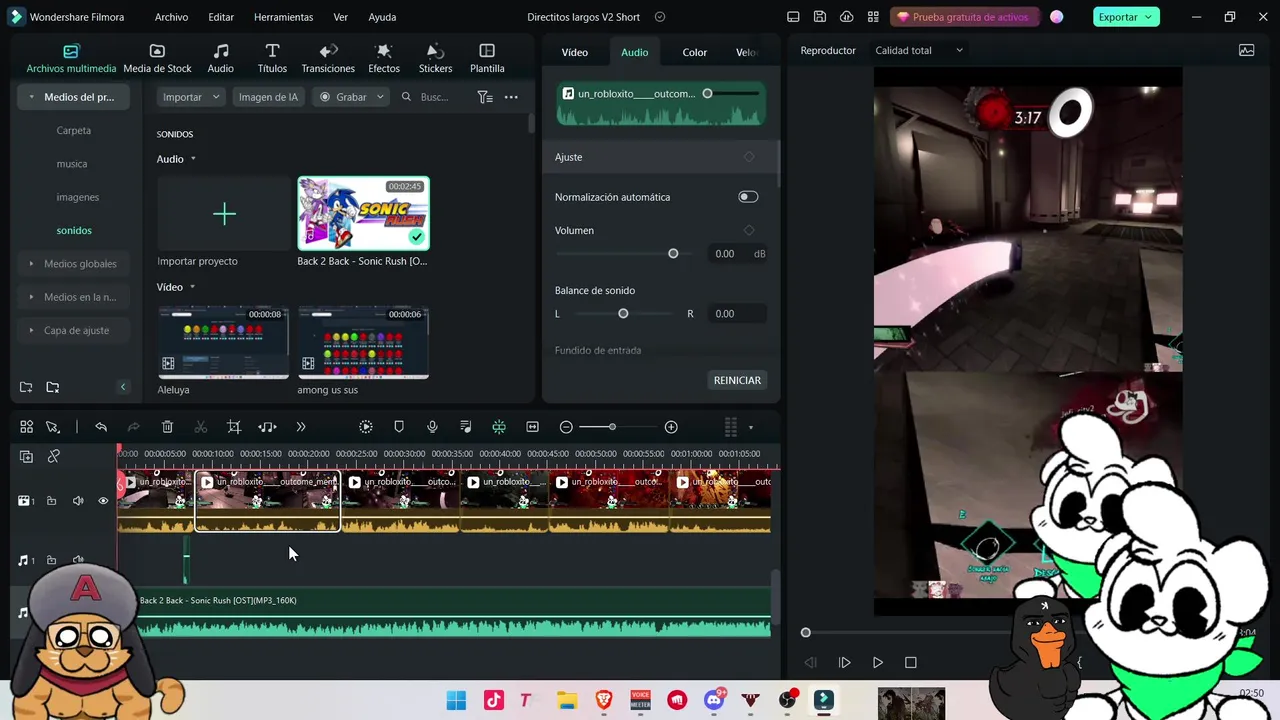Open the Stickers panel
The width and height of the screenshot is (1280, 720).
[x=435, y=59]
